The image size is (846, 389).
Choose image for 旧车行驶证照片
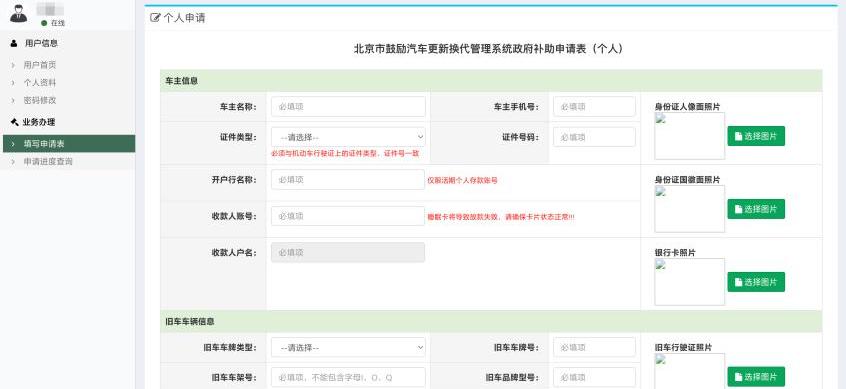click(x=756, y=377)
